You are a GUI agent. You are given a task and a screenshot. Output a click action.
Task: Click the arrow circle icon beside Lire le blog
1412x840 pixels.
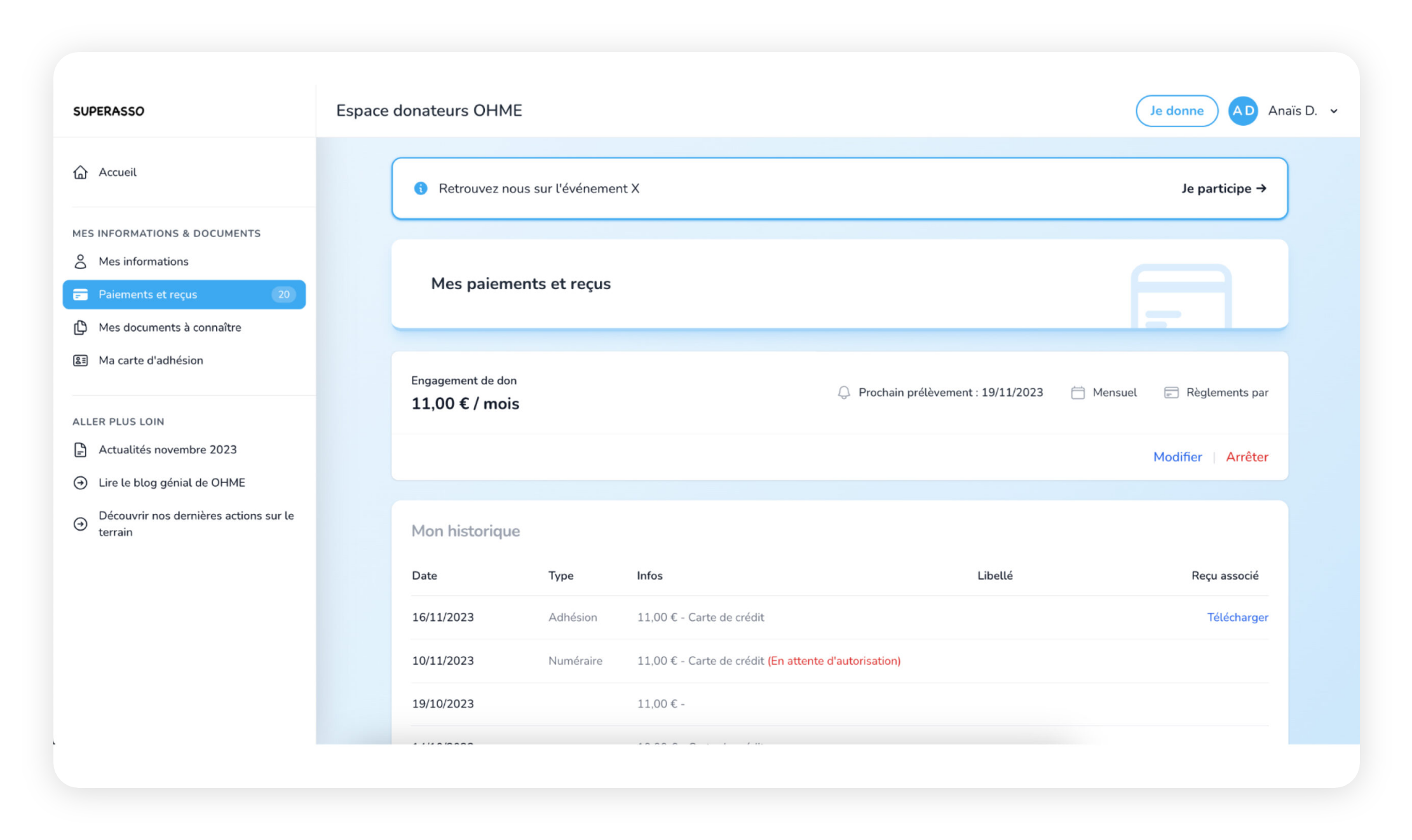(80, 483)
